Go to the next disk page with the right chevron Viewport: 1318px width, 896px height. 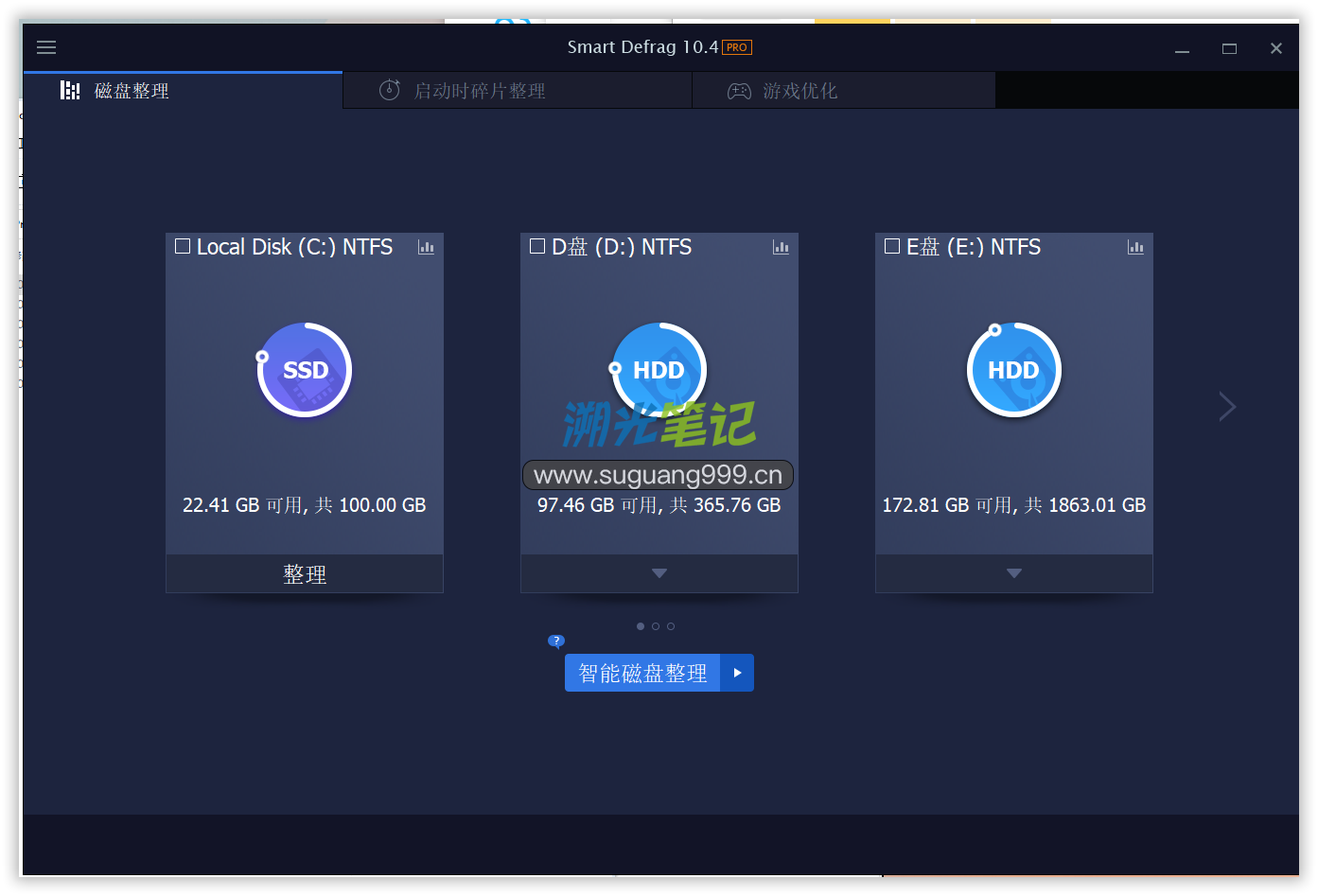point(1227,407)
